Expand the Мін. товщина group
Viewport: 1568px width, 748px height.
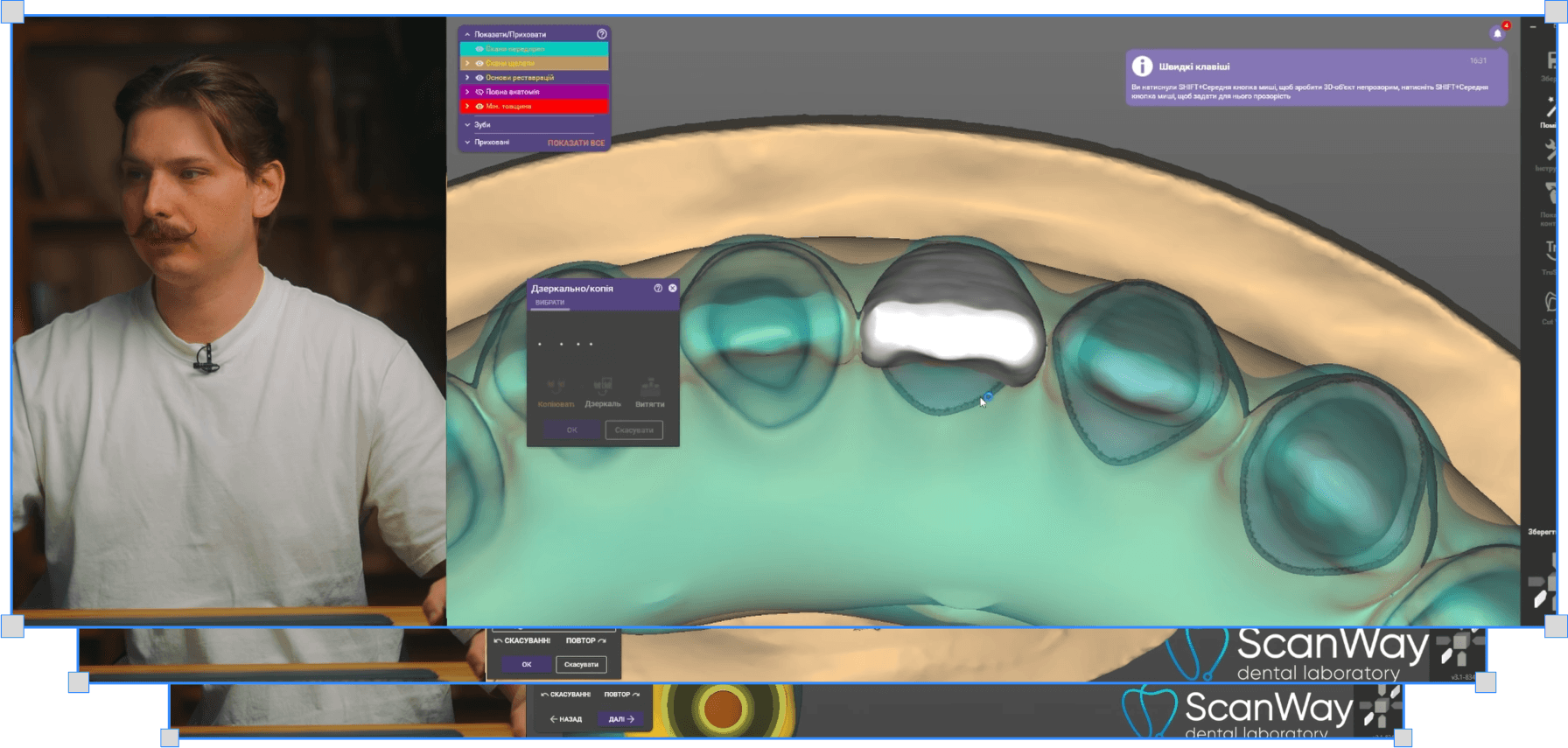point(467,107)
